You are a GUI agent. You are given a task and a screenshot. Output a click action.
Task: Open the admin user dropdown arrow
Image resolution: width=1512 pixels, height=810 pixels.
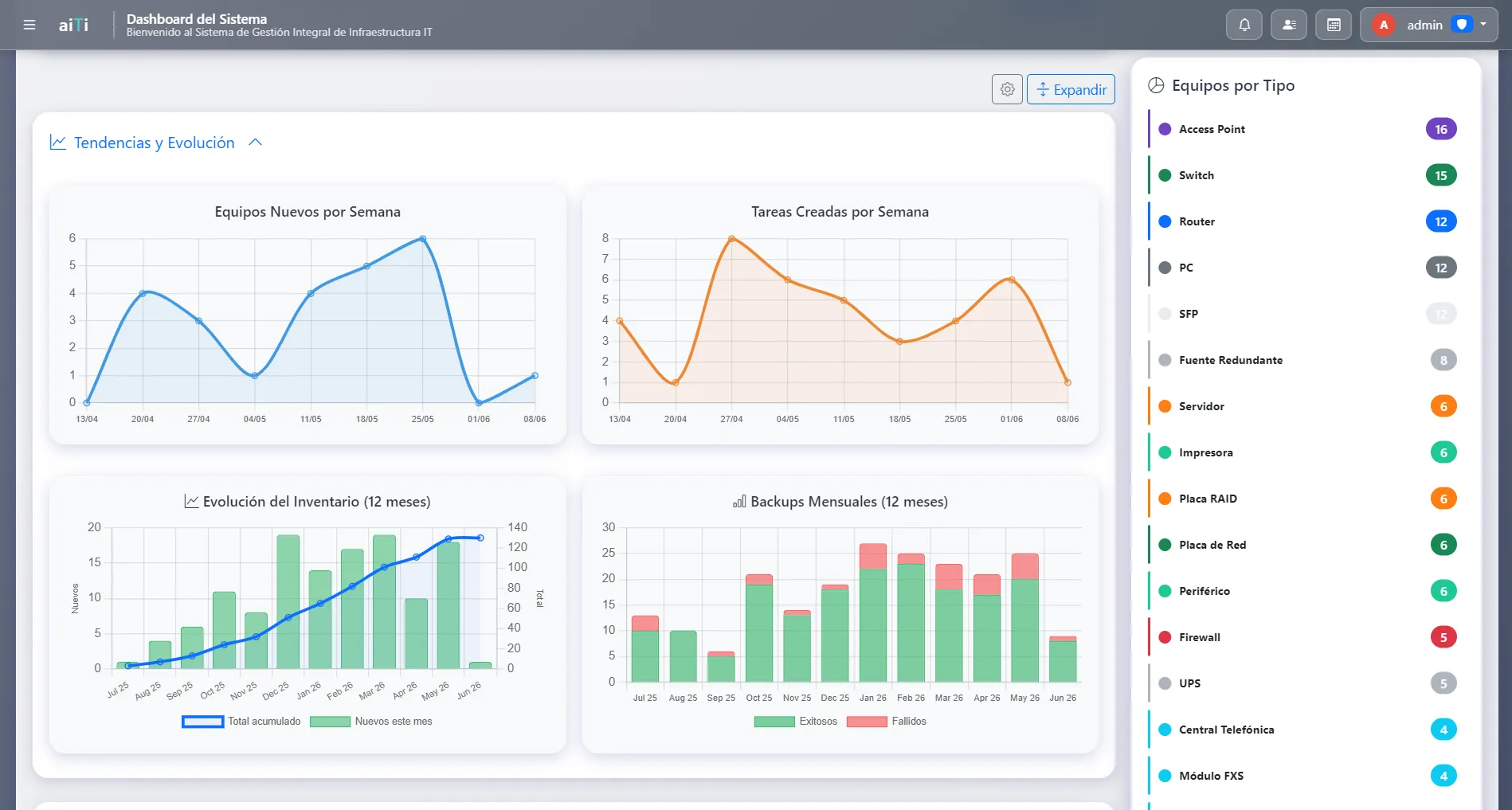(1483, 25)
